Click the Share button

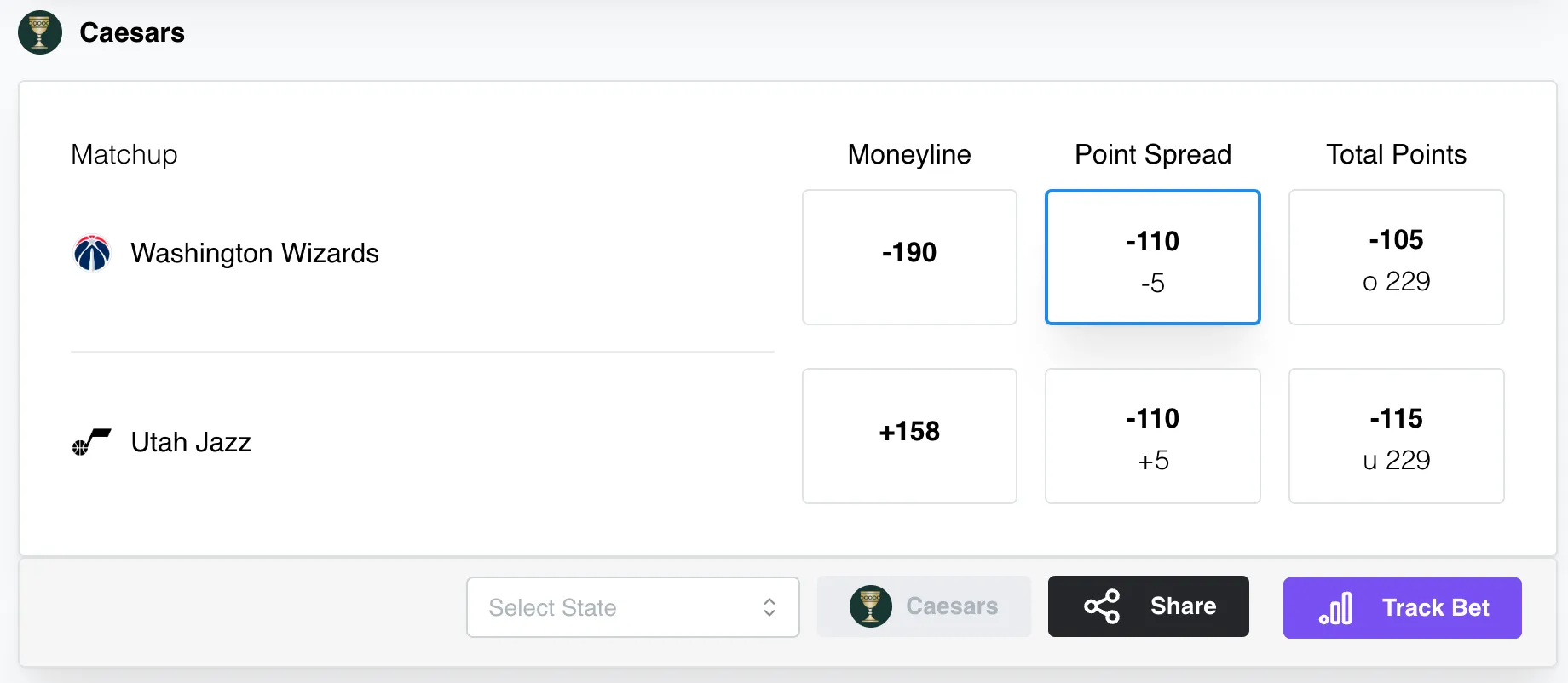1148,606
